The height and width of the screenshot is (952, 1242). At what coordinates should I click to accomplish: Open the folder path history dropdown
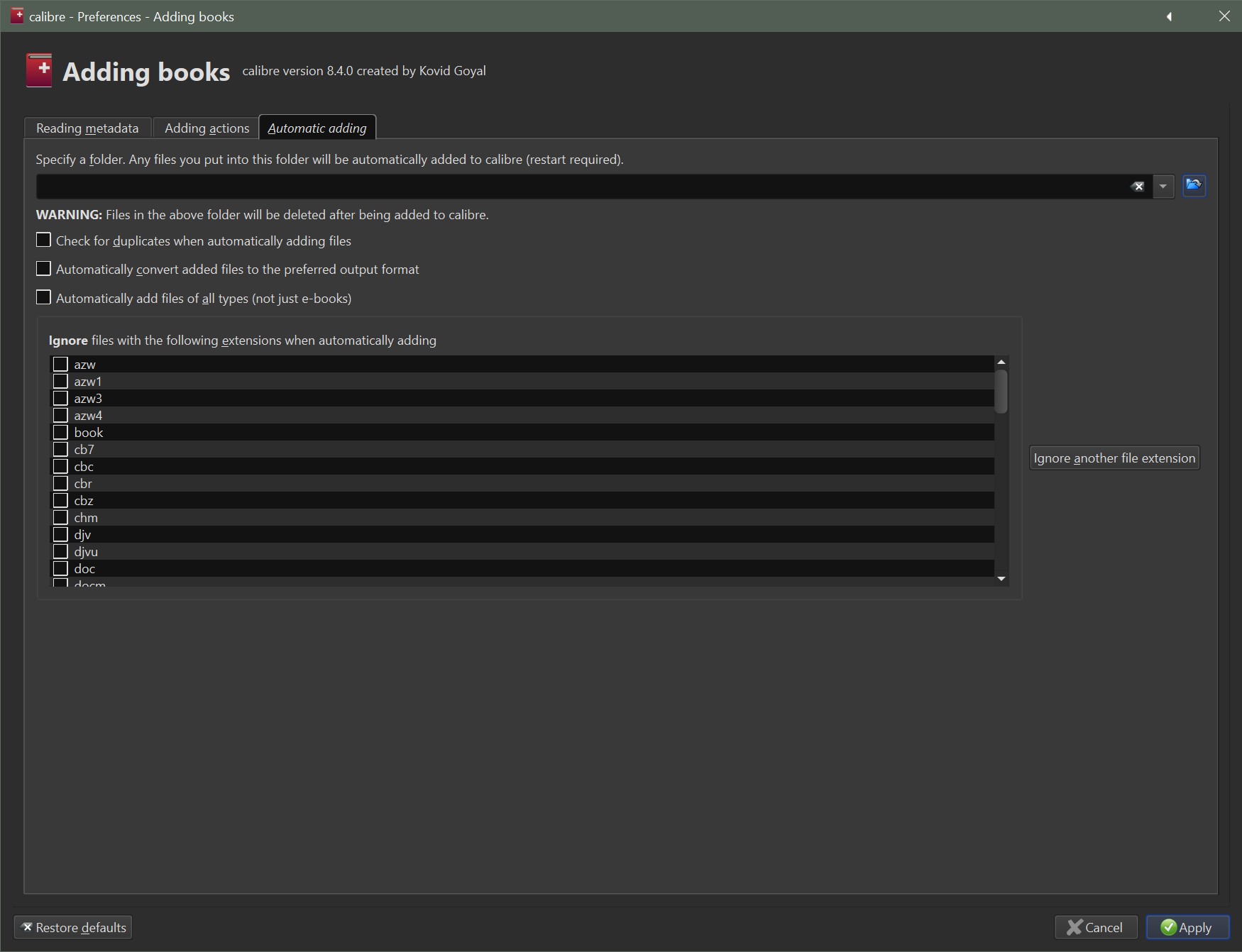1163,187
